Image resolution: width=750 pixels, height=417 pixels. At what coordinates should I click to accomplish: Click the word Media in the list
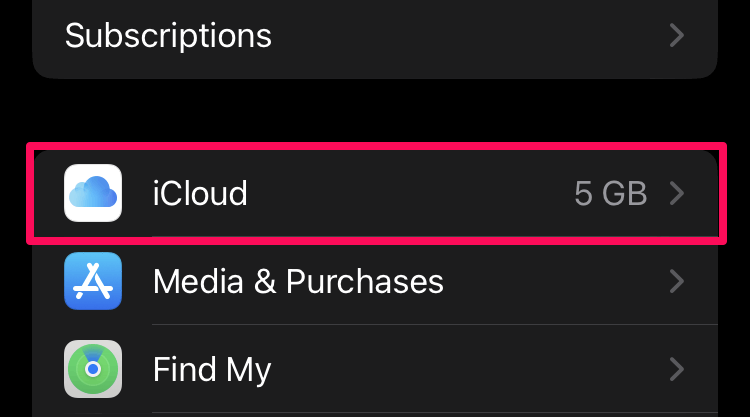click(x=199, y=281)
